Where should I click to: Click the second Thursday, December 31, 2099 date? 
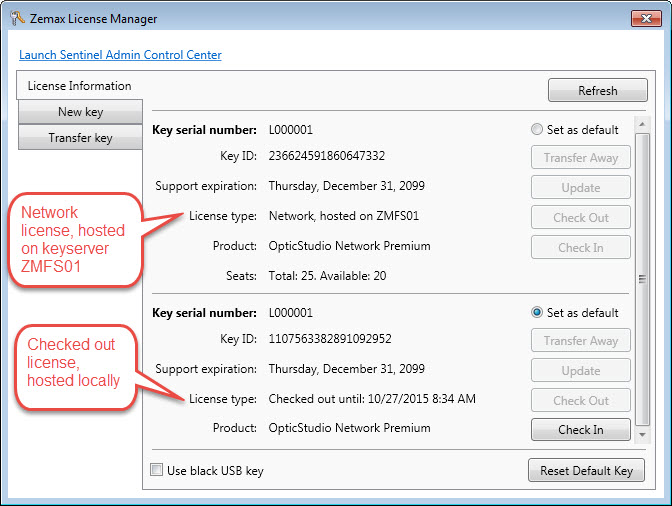(347, 369)
